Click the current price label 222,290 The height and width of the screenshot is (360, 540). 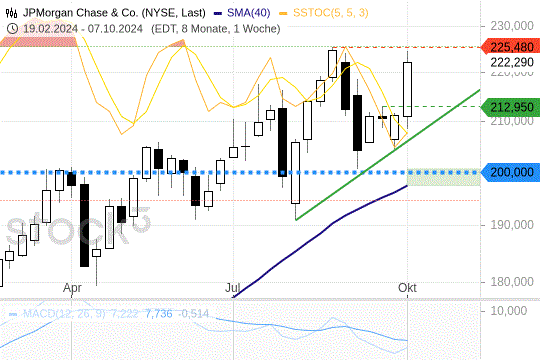512,62
